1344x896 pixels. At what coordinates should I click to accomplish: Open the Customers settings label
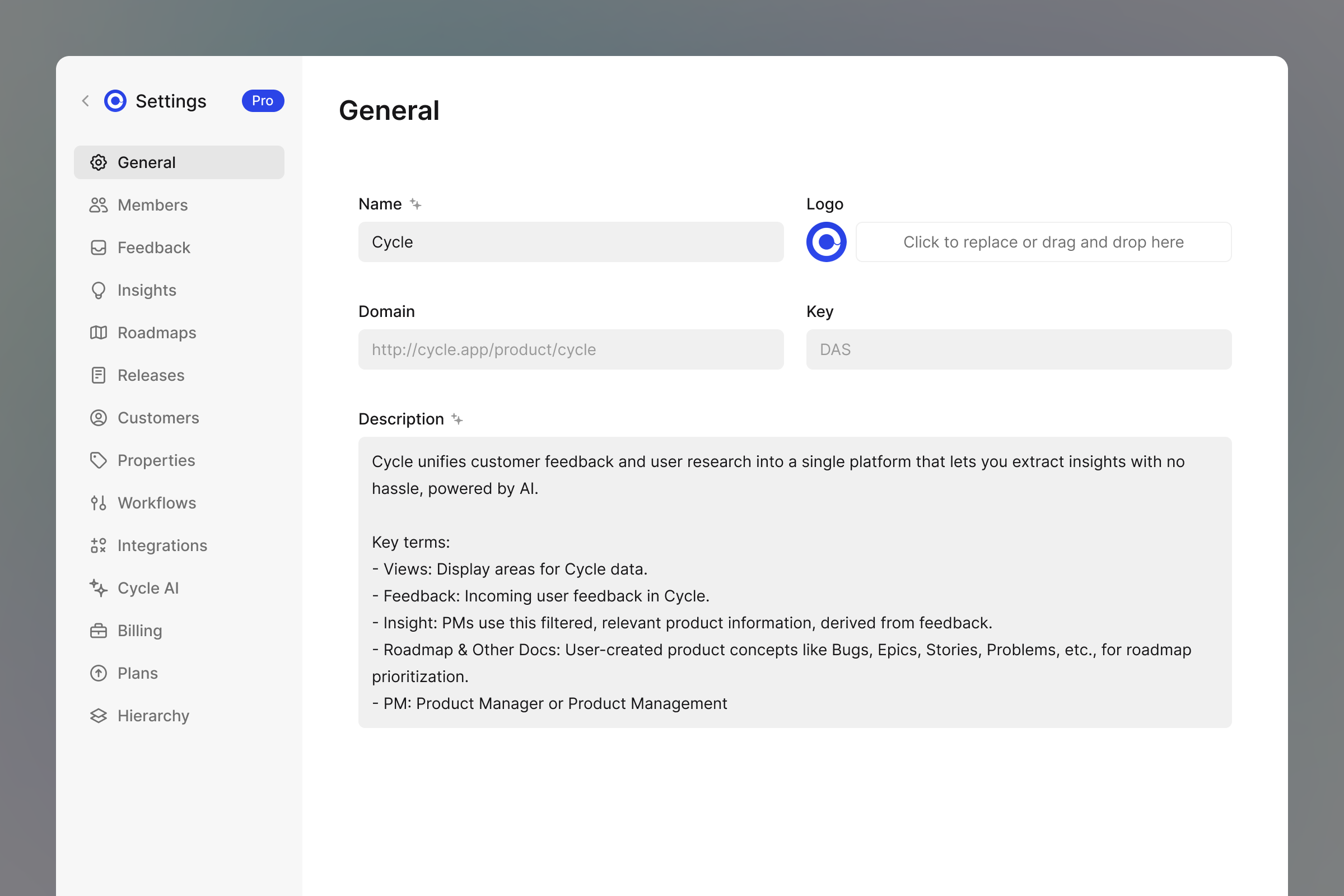click(x=158, y=418)
